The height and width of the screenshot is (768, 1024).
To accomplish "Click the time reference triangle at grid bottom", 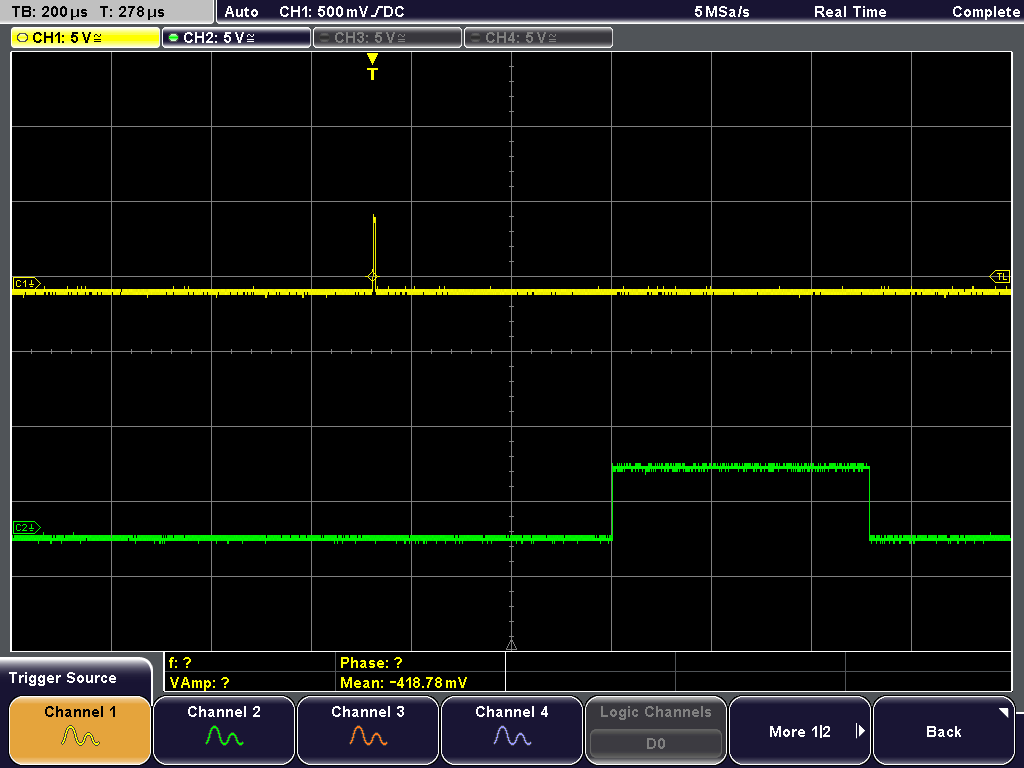I will point(511,645).
